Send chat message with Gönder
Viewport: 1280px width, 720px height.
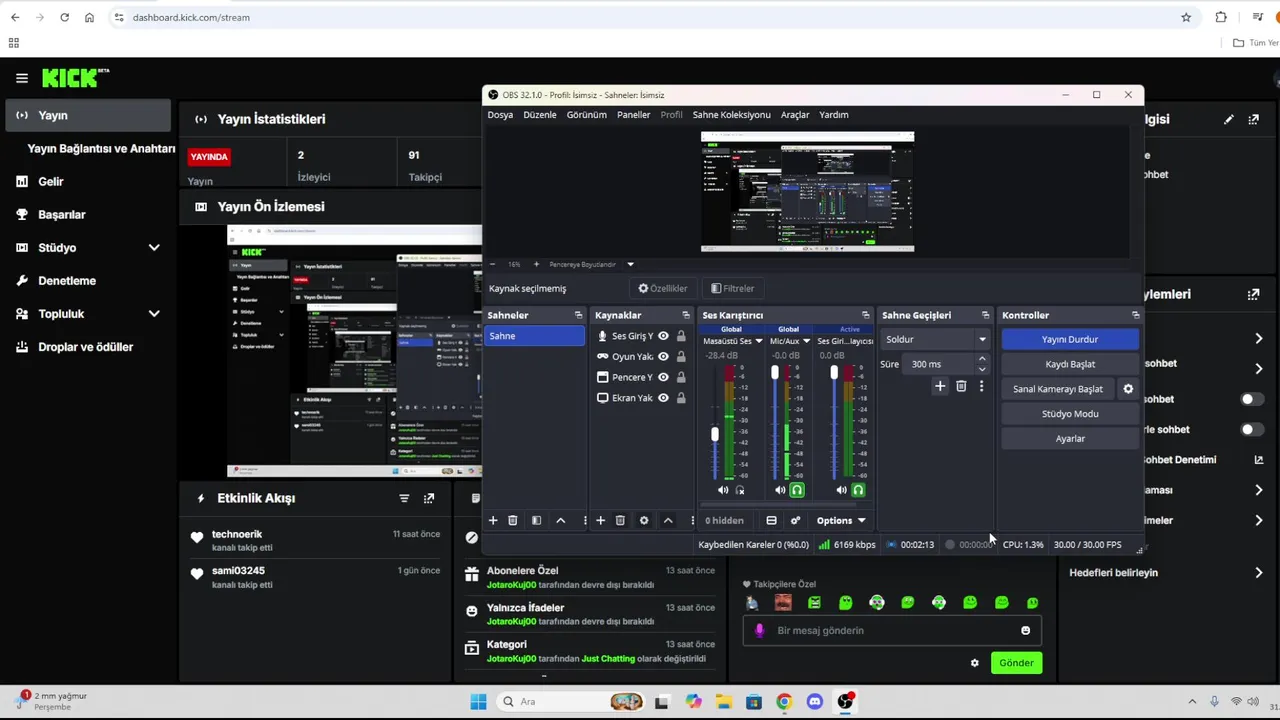pos(1016,663)
